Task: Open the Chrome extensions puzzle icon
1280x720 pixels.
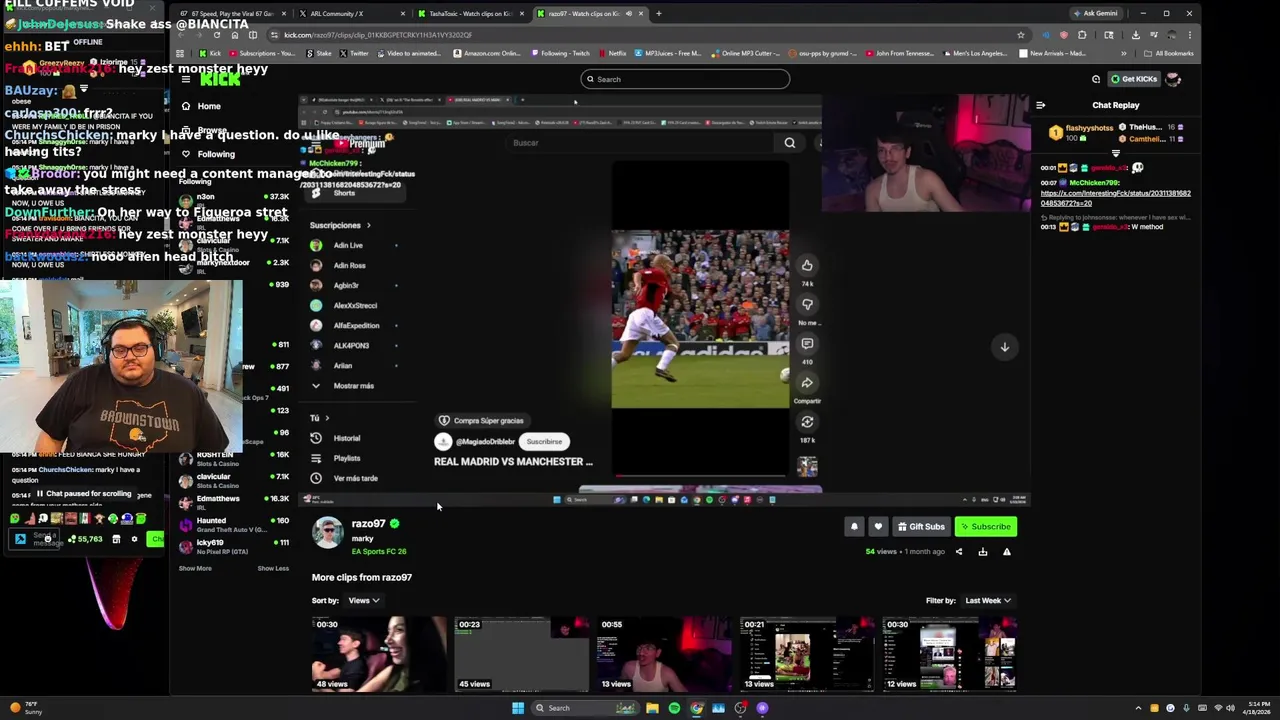Action: pyautogui.click(x=1082, y=35)
